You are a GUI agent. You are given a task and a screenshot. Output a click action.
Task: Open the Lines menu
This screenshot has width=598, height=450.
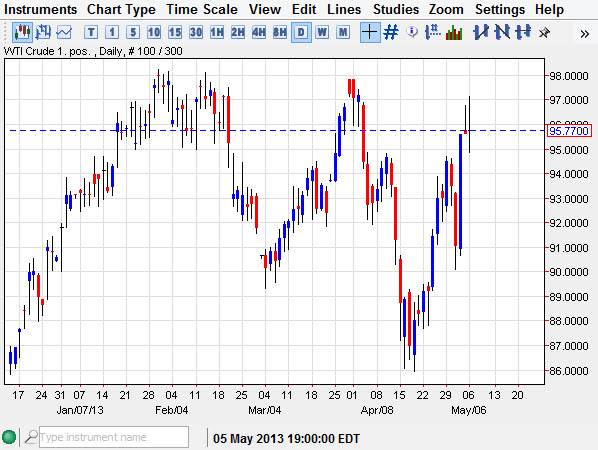click(344, 9)
